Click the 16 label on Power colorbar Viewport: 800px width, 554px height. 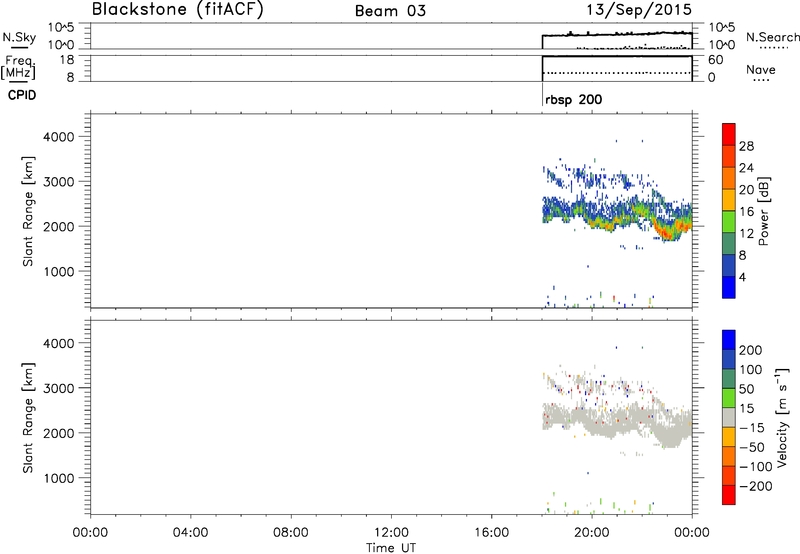pyautogui.click(x=746, y=212)
